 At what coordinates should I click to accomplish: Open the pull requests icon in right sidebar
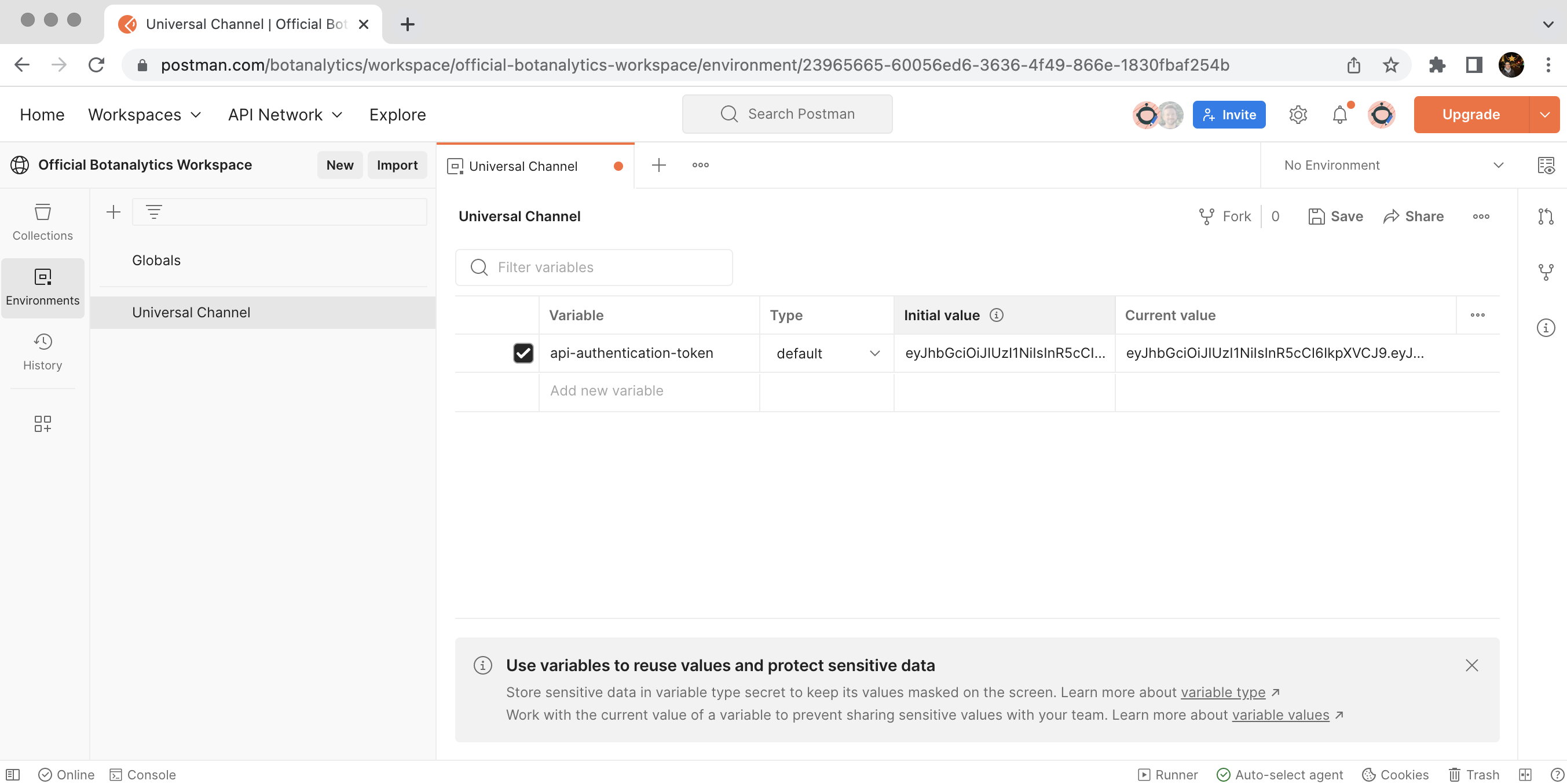click(x=1546, y=217)
